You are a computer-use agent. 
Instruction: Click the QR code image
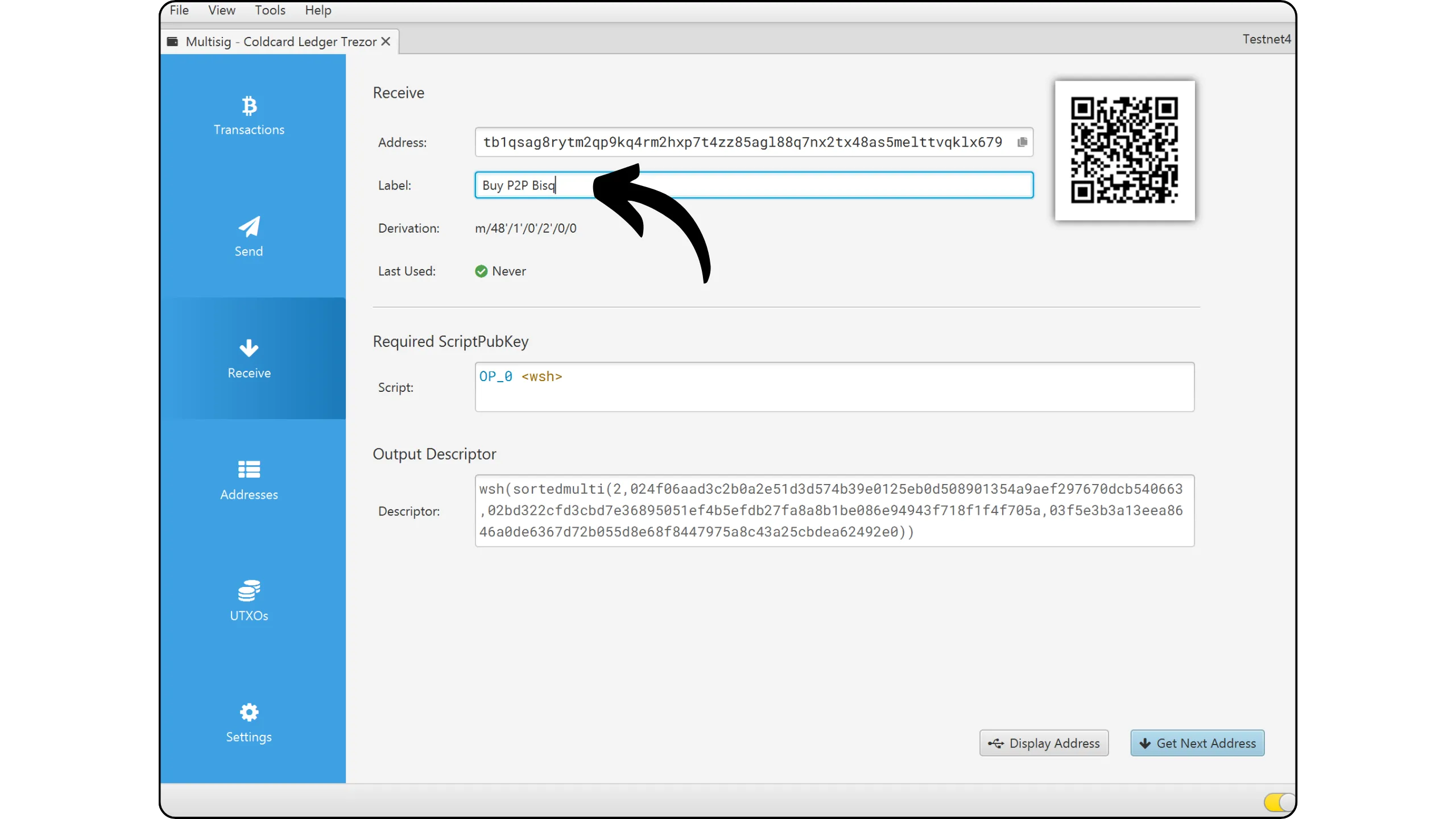[x=1124, y=151]
